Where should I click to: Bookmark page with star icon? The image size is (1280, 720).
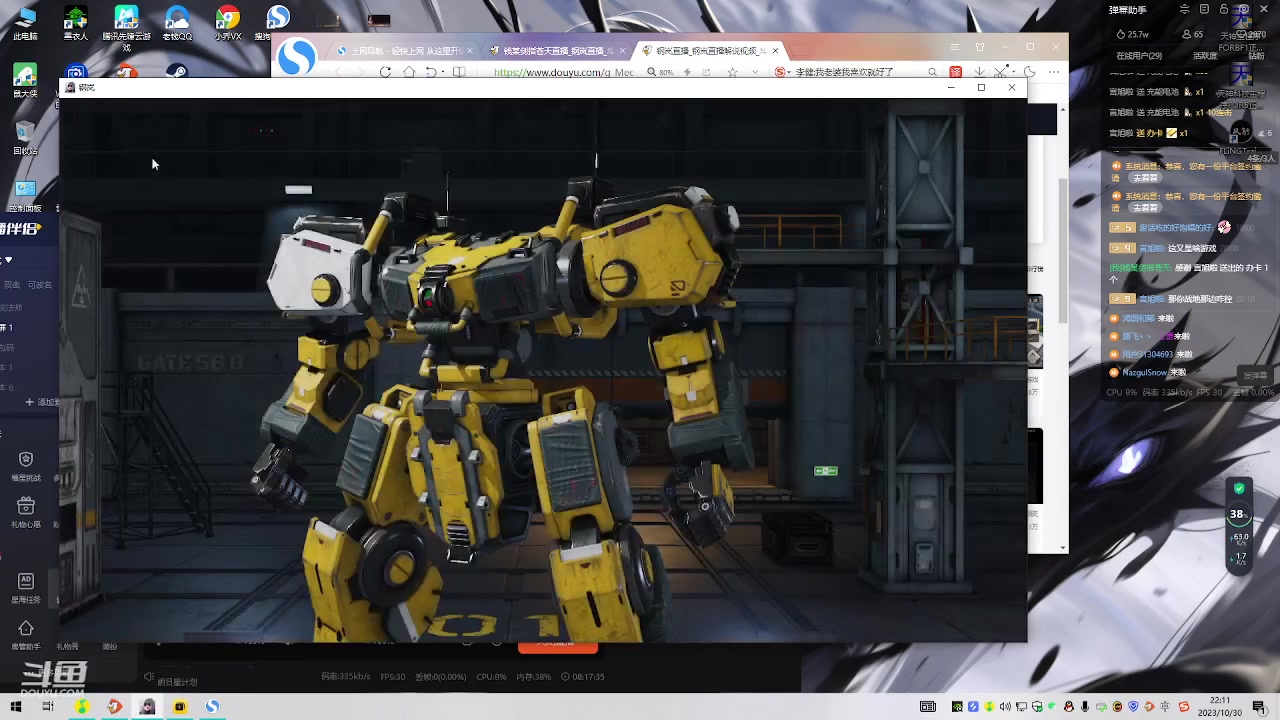(x=733, y=72)
